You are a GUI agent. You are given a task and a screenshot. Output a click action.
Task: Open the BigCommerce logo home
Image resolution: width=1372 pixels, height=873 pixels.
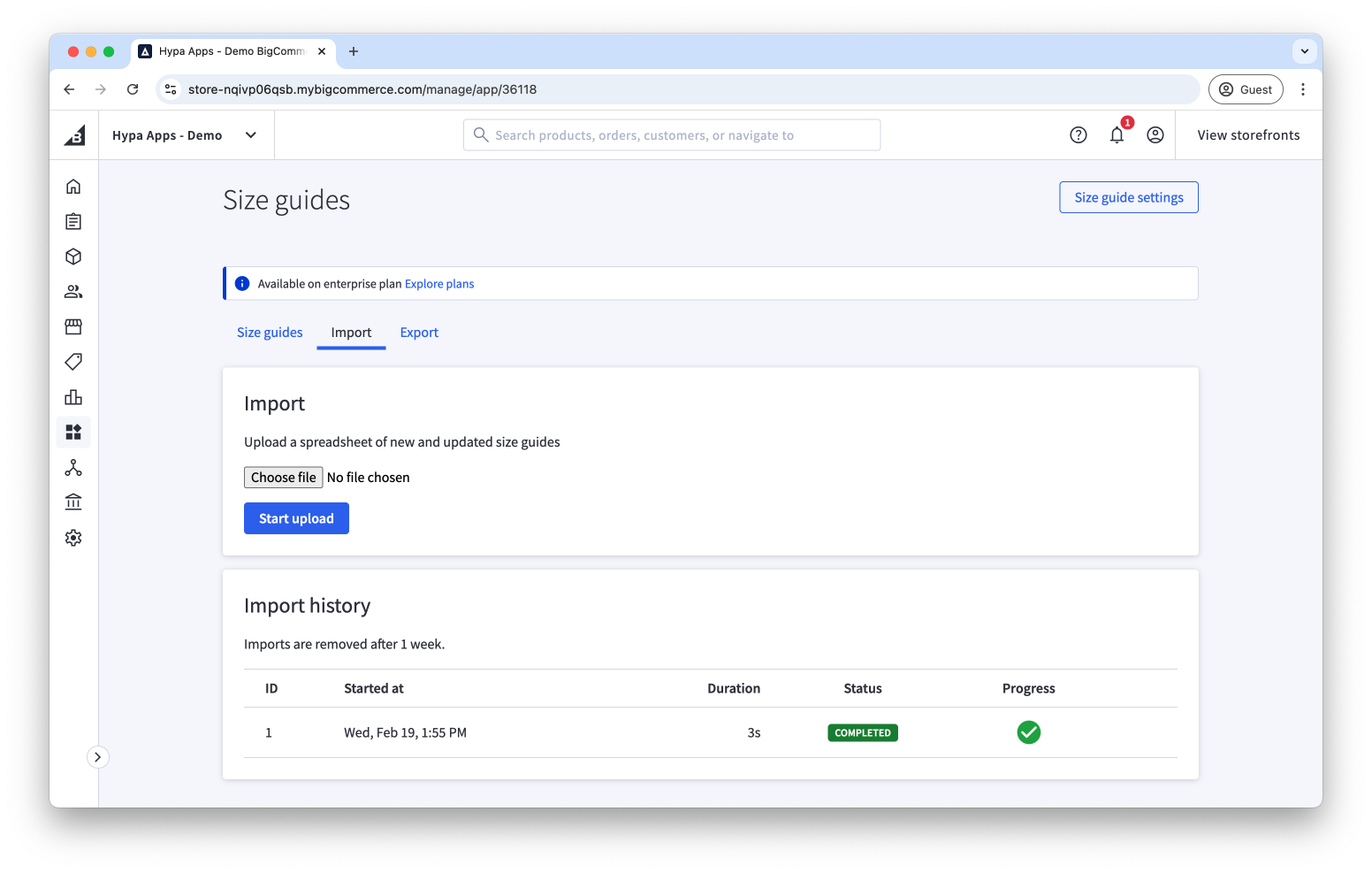(74, 135)
